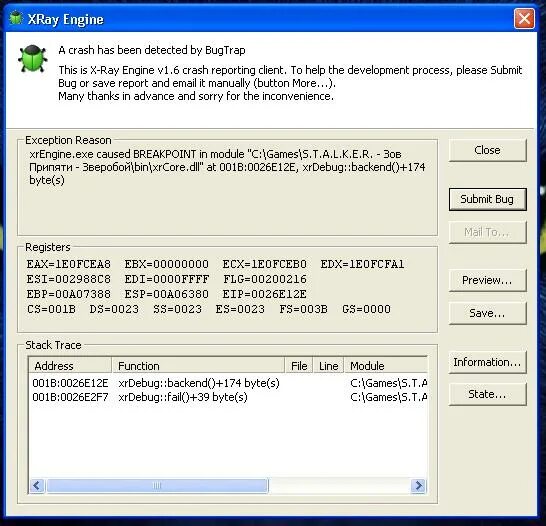The width and height of the screenshot is (546, 526).
Task: Click the XRay Engine title bar text
Action: (65, 19)
